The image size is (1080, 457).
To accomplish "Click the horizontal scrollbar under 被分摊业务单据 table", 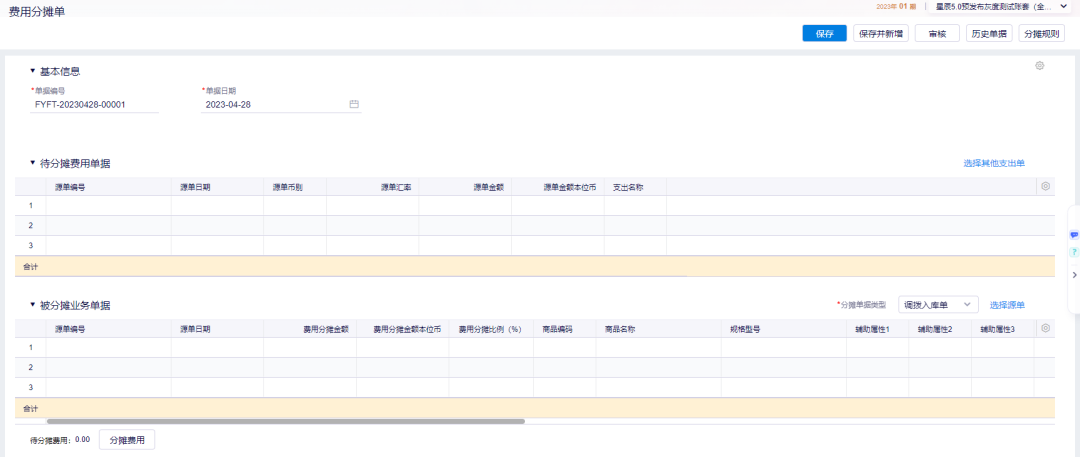I will pos(285,421).
